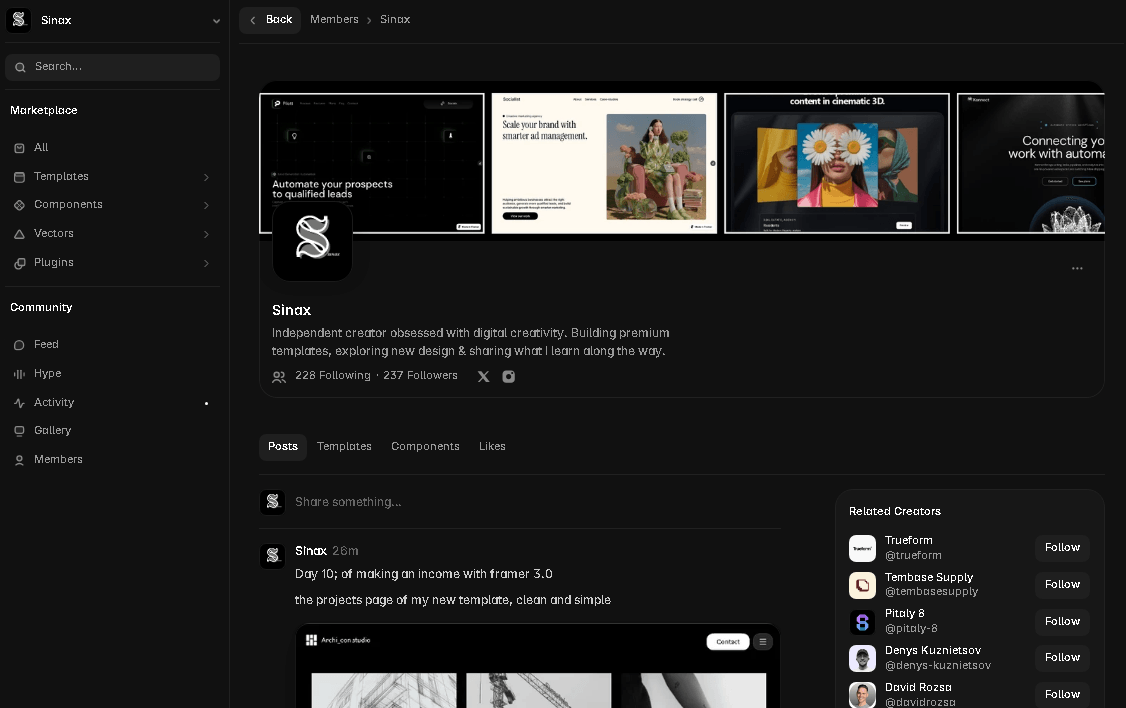Click the Templates sidebar icon
The height and width of the screenshot is (708, 1126).
pos(19,177)
